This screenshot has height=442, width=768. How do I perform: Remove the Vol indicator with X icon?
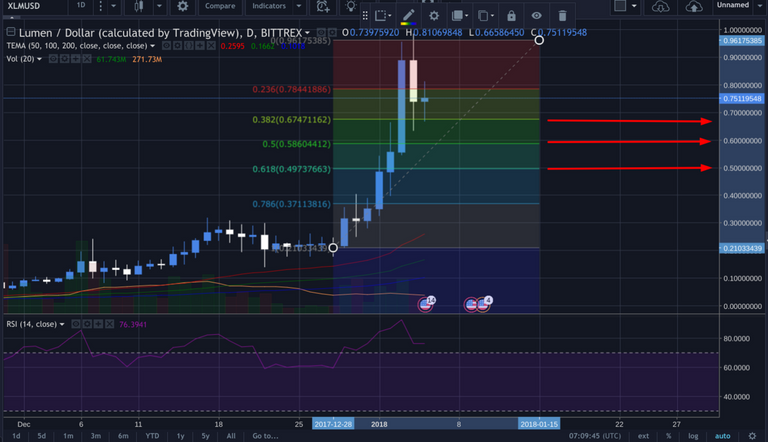87,59
